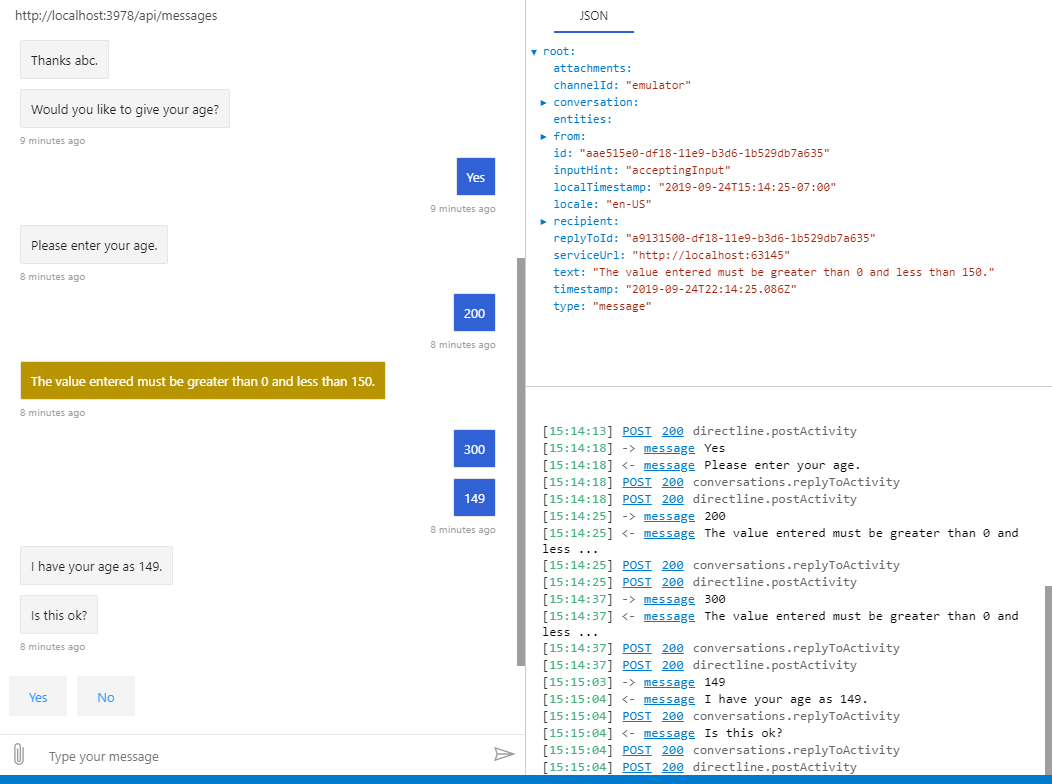
Task: Choose the Yes suggested action button
Action: (x=38, y=697)
